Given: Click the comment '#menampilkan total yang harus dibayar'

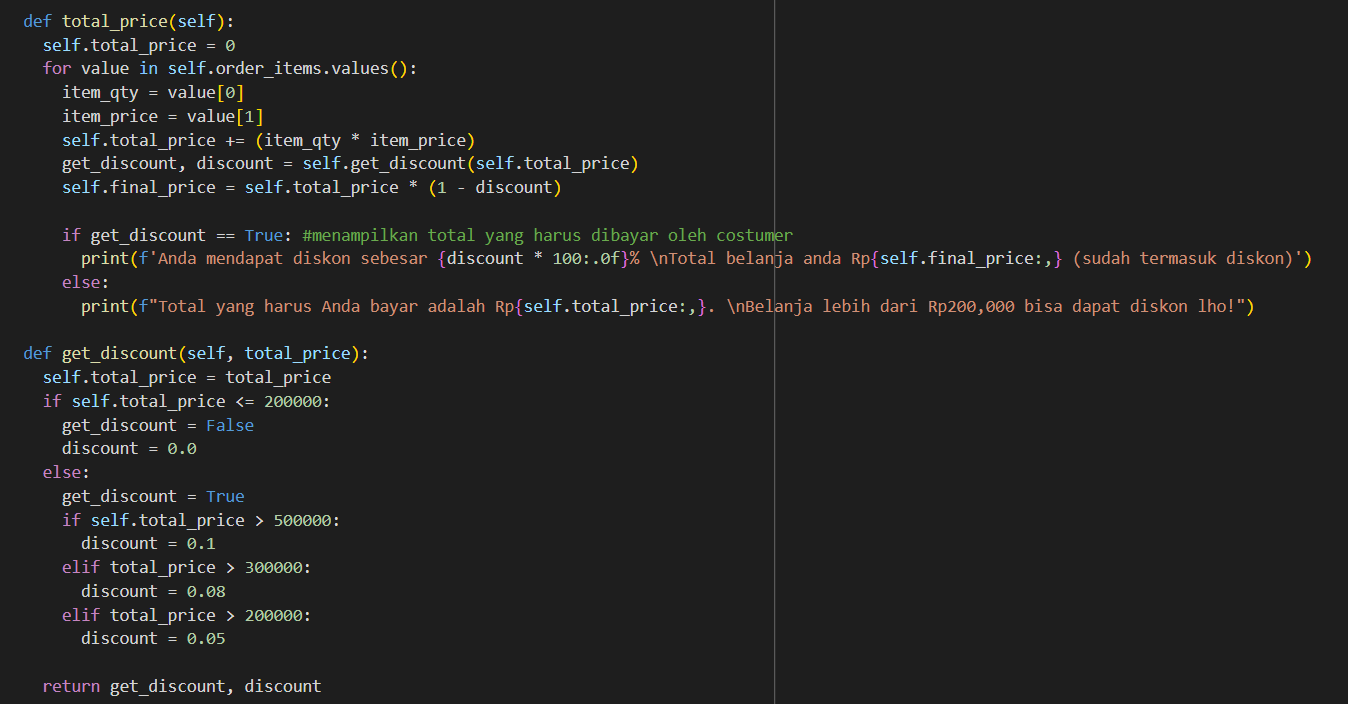Looking at the screenshot, I should tap(547, 235).
